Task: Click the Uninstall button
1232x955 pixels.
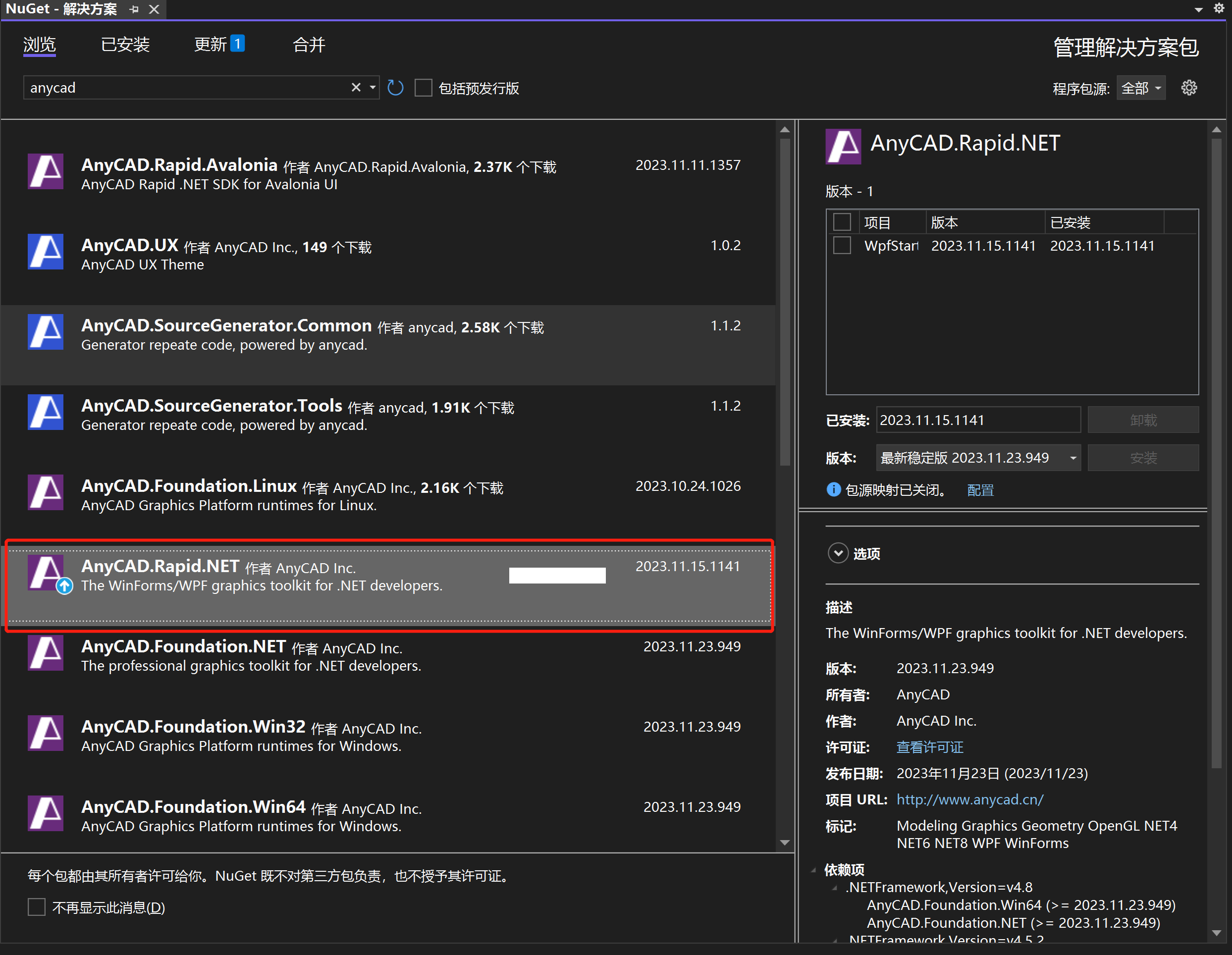Action: pos(1143,420)
